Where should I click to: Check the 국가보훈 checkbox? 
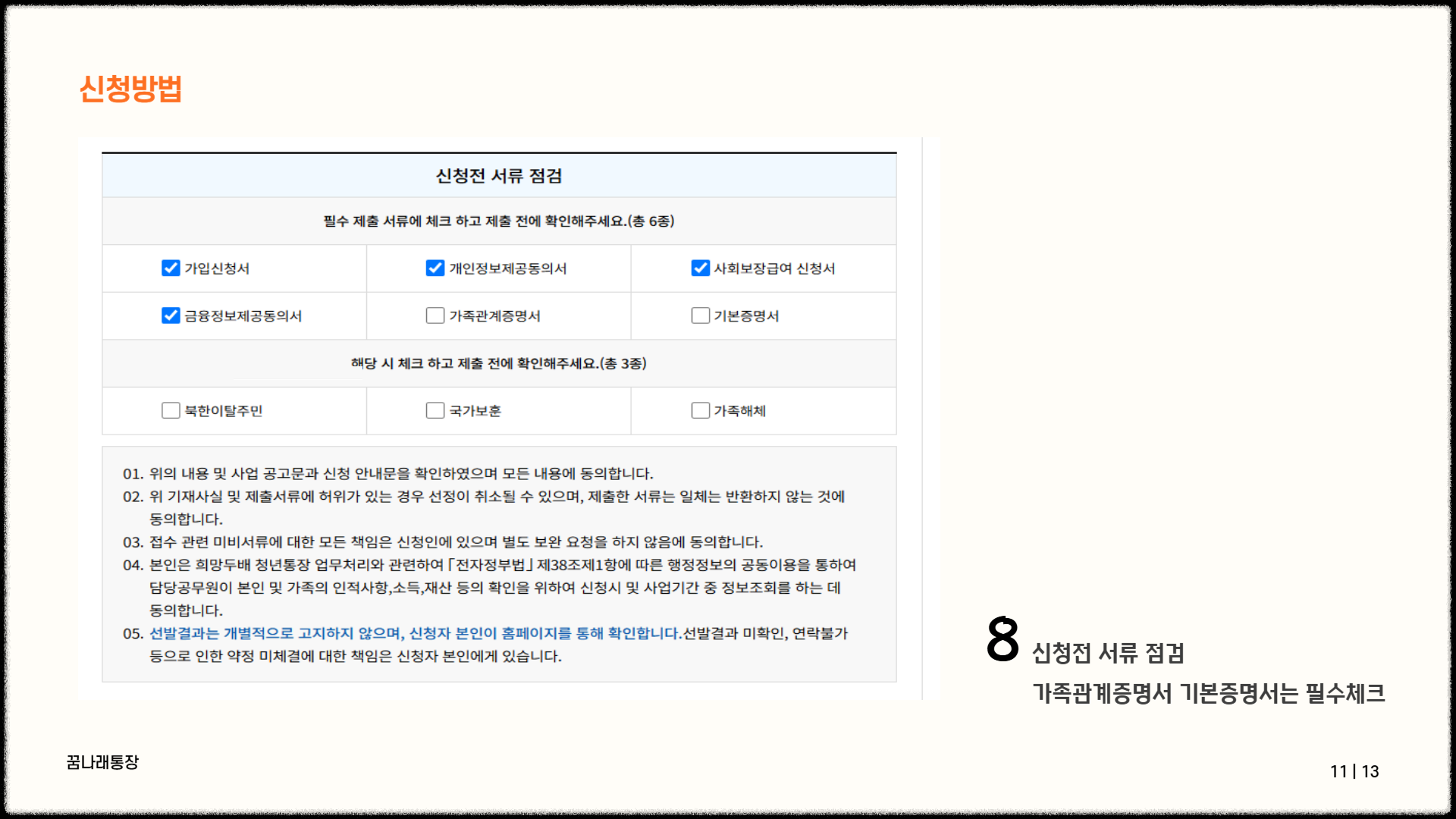point(435,410)
